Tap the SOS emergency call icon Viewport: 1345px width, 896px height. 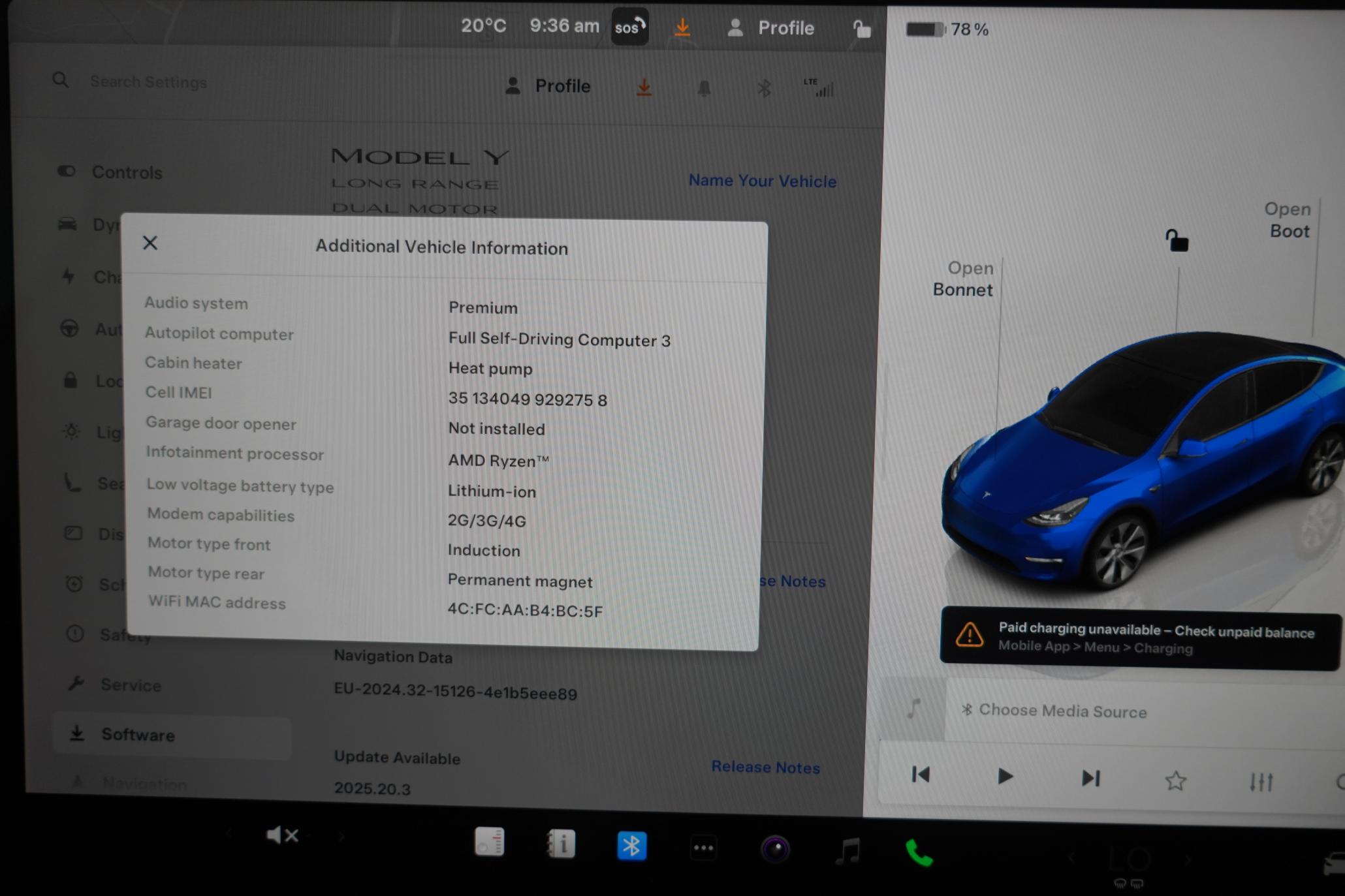point(629,27)
